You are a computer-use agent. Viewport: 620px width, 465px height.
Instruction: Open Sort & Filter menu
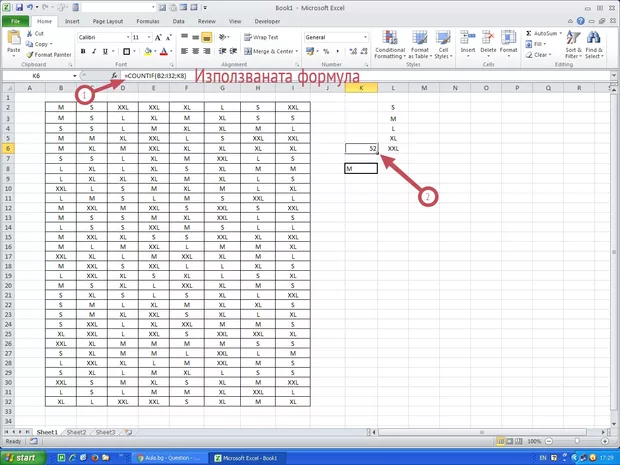click(x=573, y=45)
